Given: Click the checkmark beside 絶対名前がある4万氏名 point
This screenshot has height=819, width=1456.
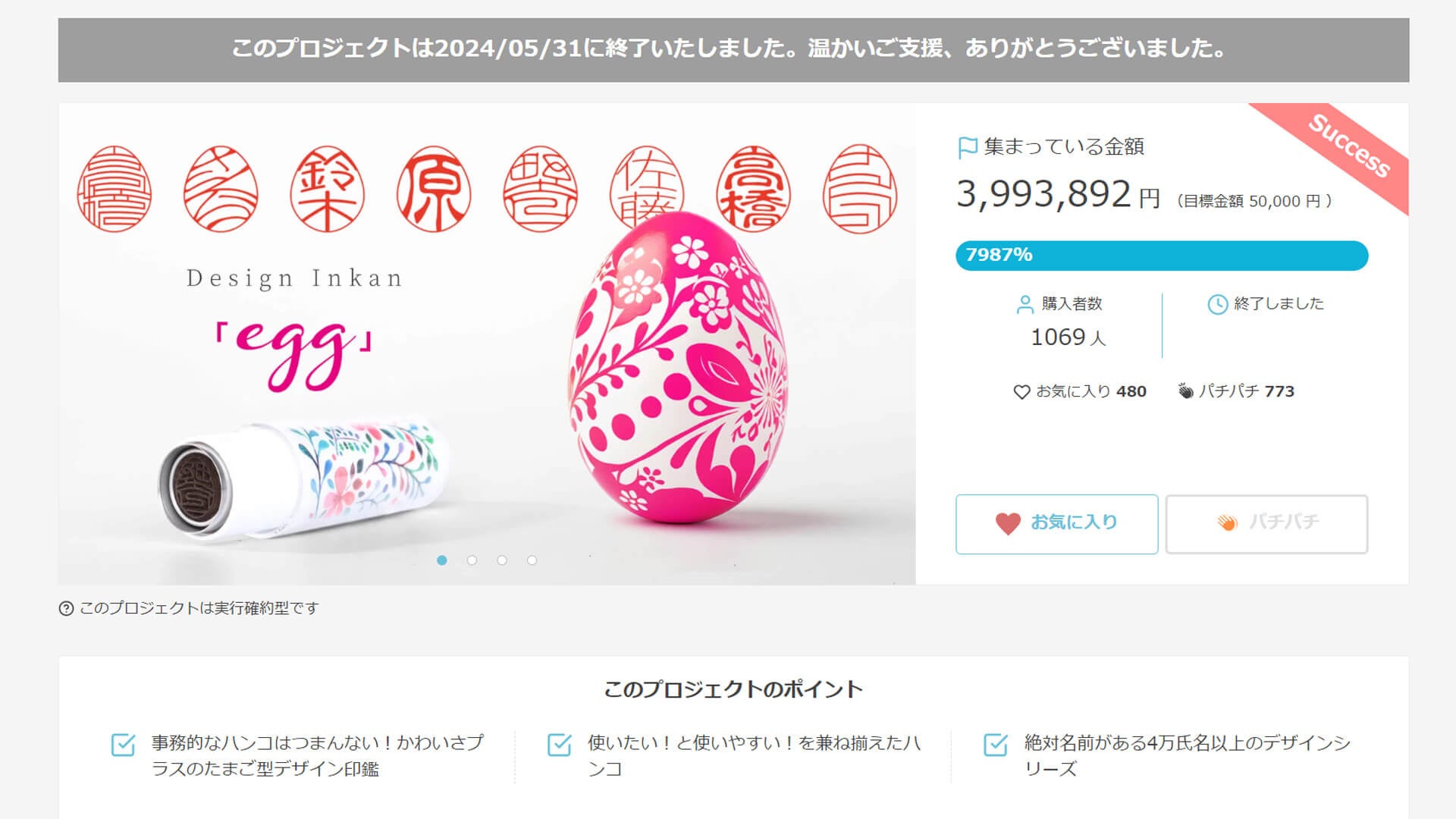Looking at the screenshot, I should pos(996,745).
